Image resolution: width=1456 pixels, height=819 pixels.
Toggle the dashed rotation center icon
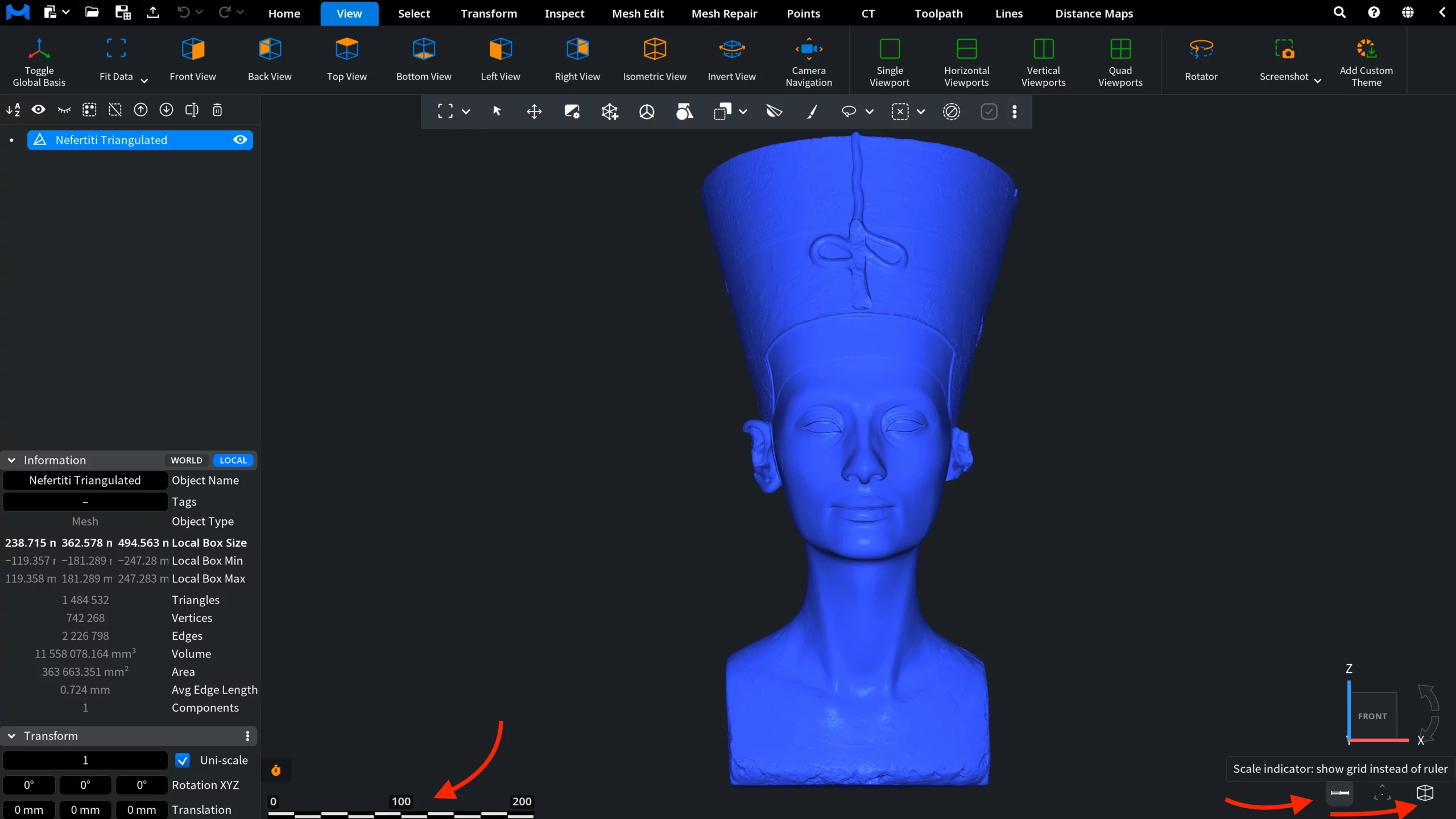coord(1382,793)
